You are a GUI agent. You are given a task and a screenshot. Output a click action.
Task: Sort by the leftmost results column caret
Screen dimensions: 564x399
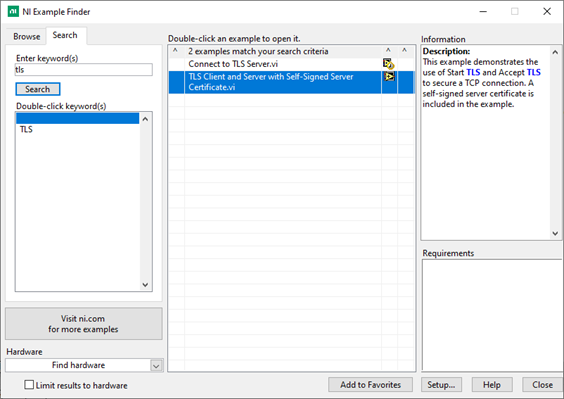pyautogui.click(x=175, y=50)
